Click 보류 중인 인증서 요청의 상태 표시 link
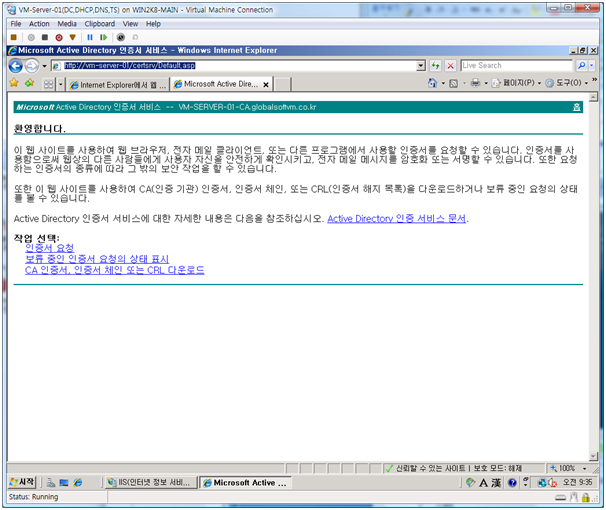 97,259
